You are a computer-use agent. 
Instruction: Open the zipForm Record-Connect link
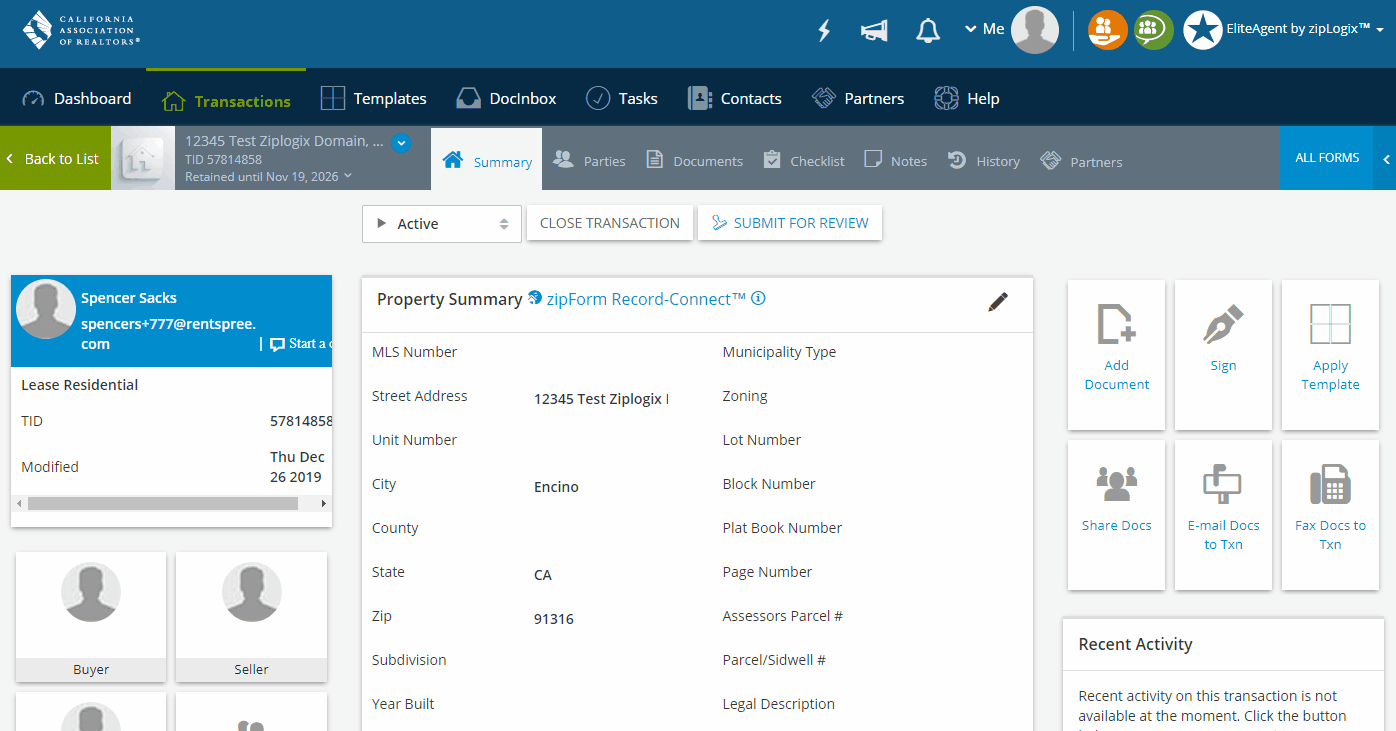click(x=646, y=299)
